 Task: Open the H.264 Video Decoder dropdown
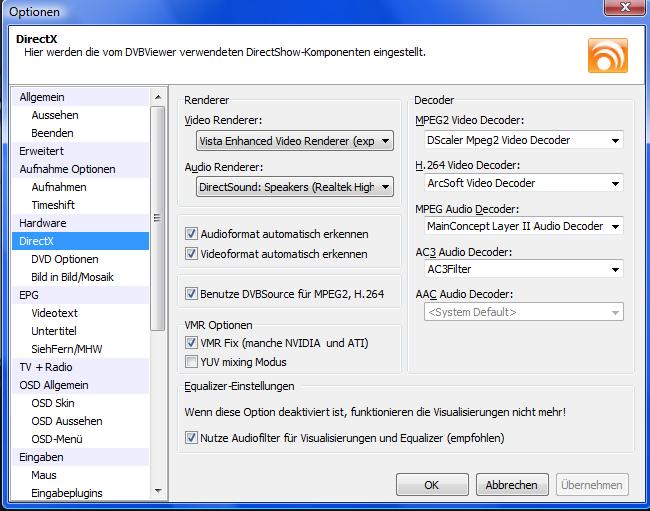524,183
